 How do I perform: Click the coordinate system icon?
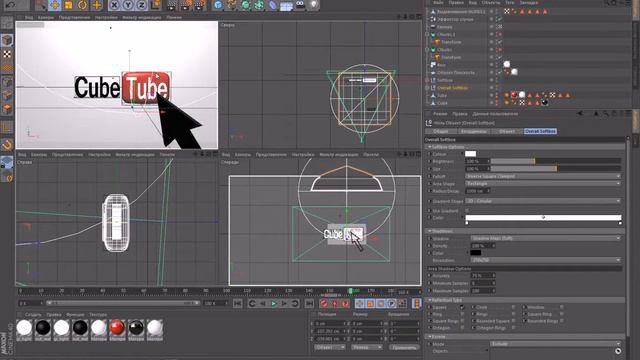(x=156, y=5)
